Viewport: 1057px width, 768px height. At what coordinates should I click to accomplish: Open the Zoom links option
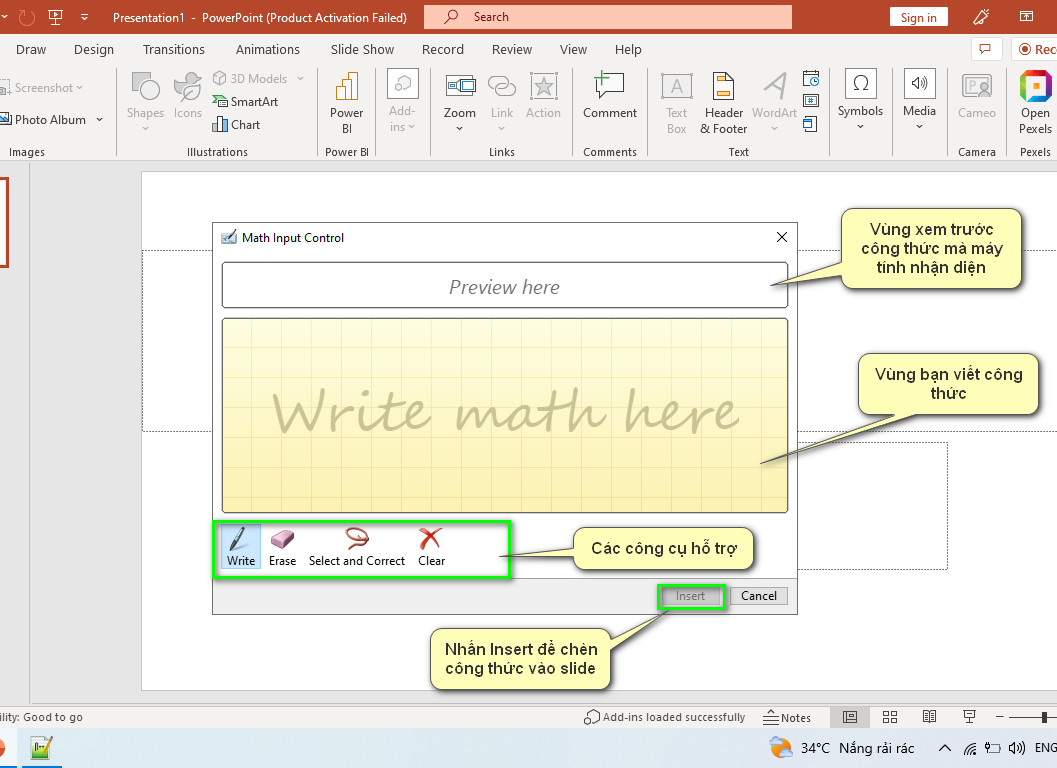click(x=460, y=100)
